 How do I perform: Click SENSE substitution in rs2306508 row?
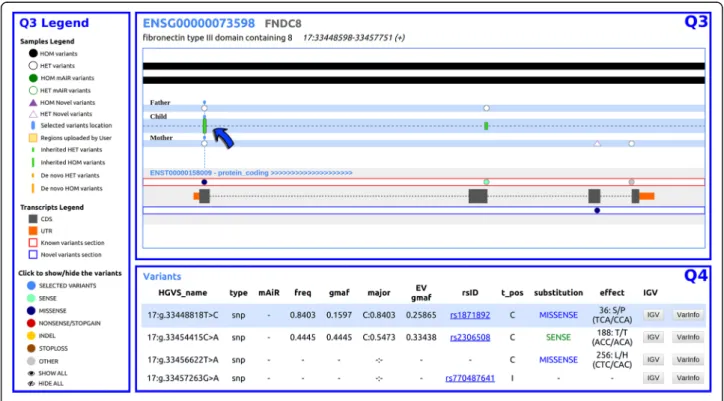click(x=558, y=337)
